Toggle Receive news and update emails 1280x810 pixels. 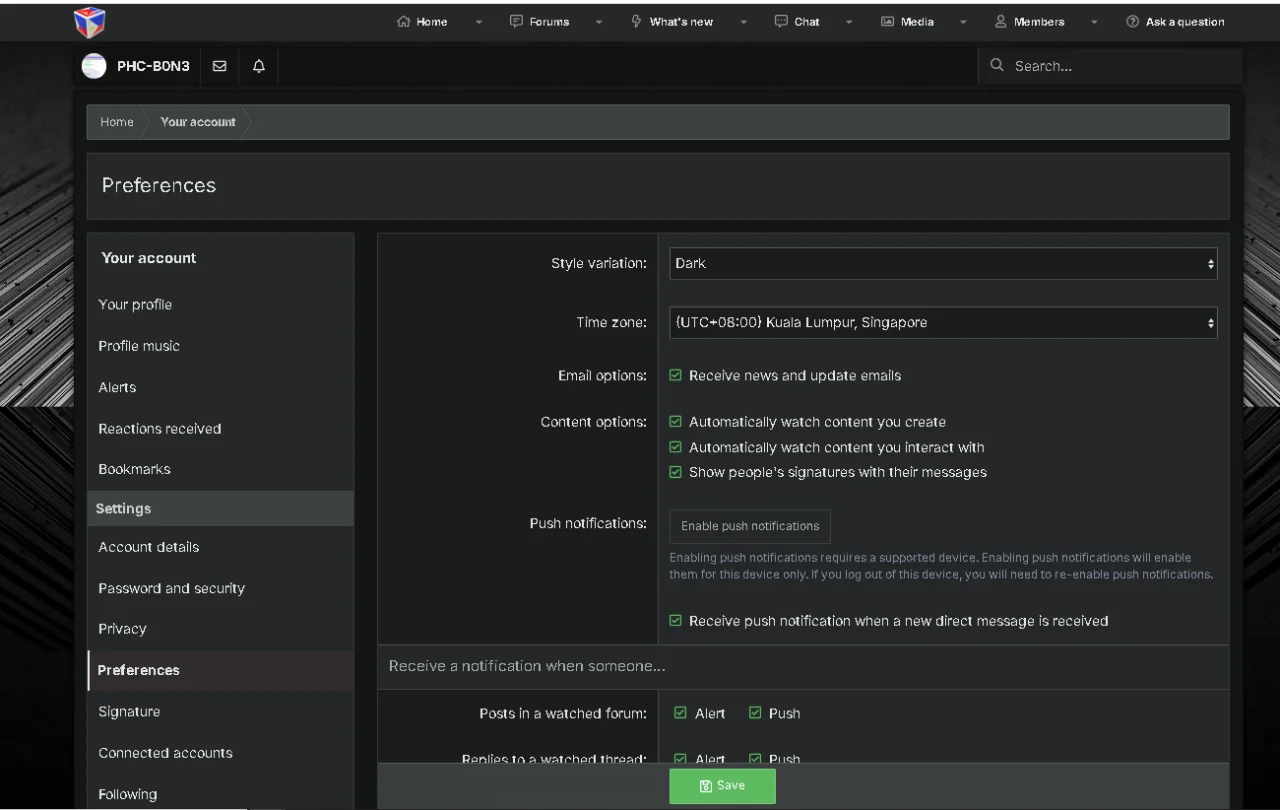tap(675, 376)
